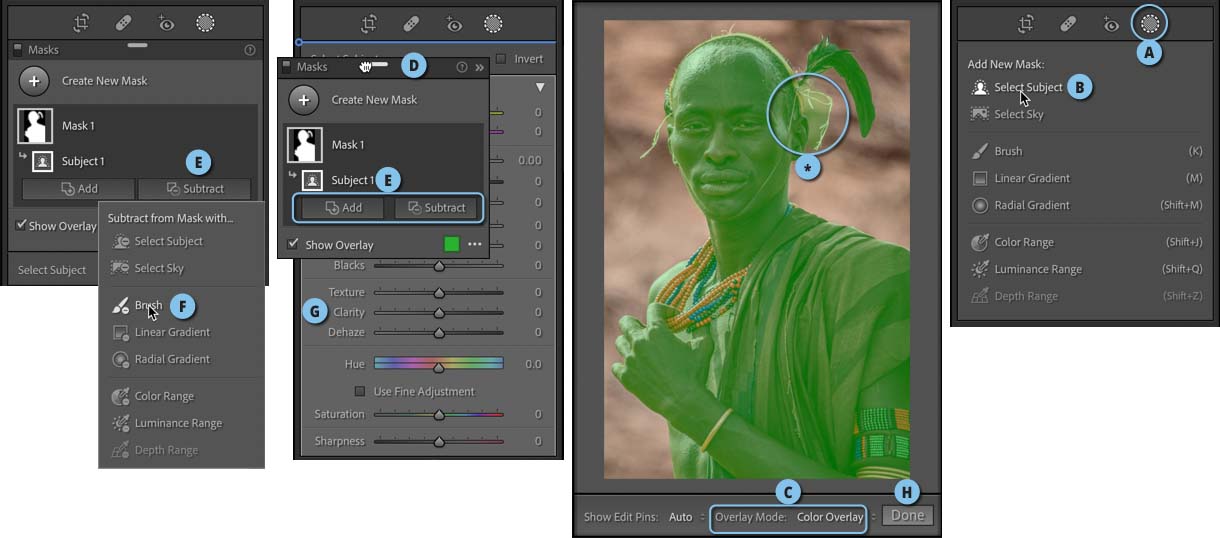
Task: Click the Clarity slider handle
Action: point(438,313)
